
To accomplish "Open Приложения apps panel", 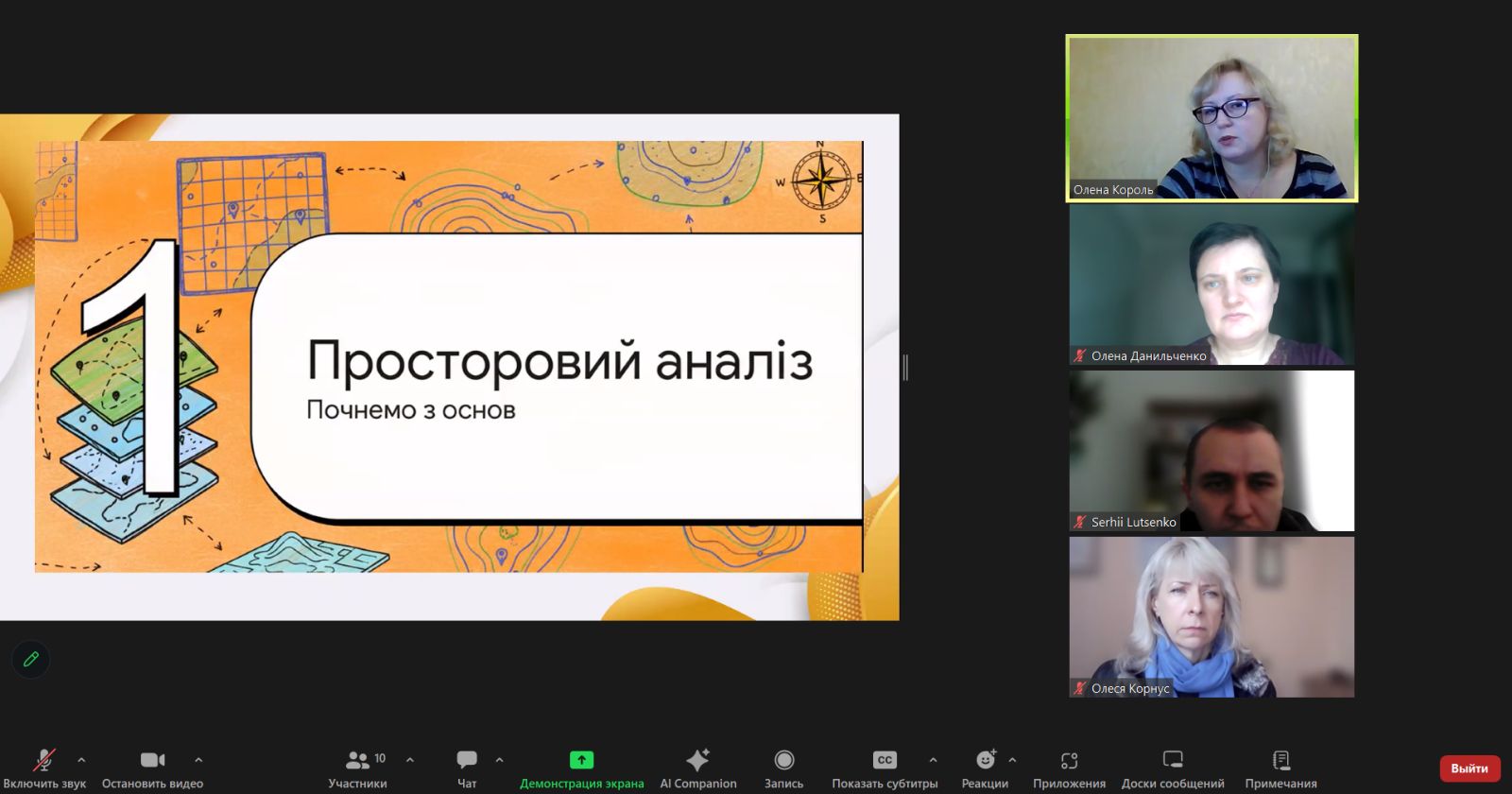I will tap(1069, 761).
